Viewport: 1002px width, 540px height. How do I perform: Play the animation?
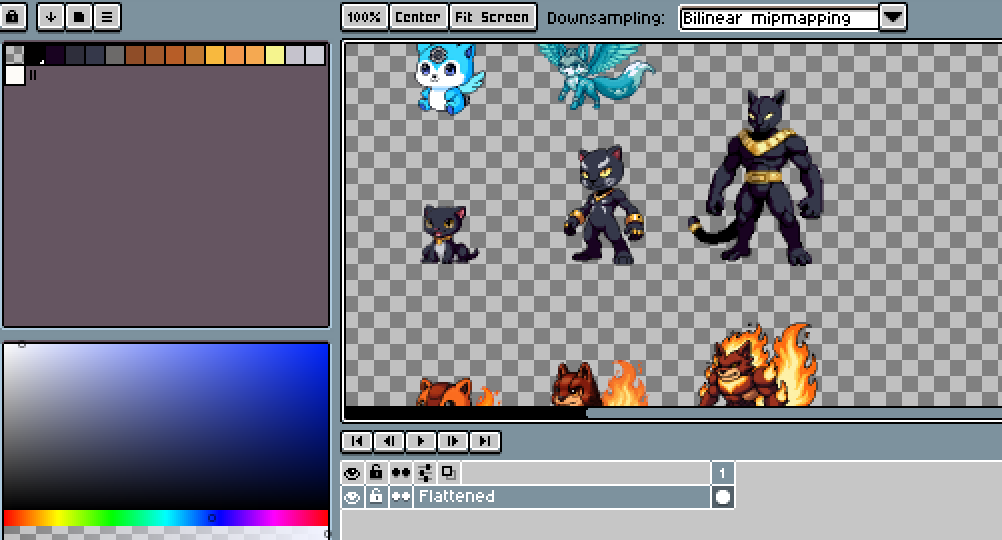421,441
